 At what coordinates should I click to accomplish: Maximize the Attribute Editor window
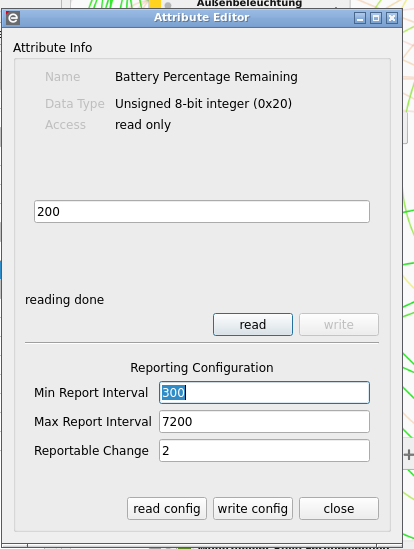point(376,18)
